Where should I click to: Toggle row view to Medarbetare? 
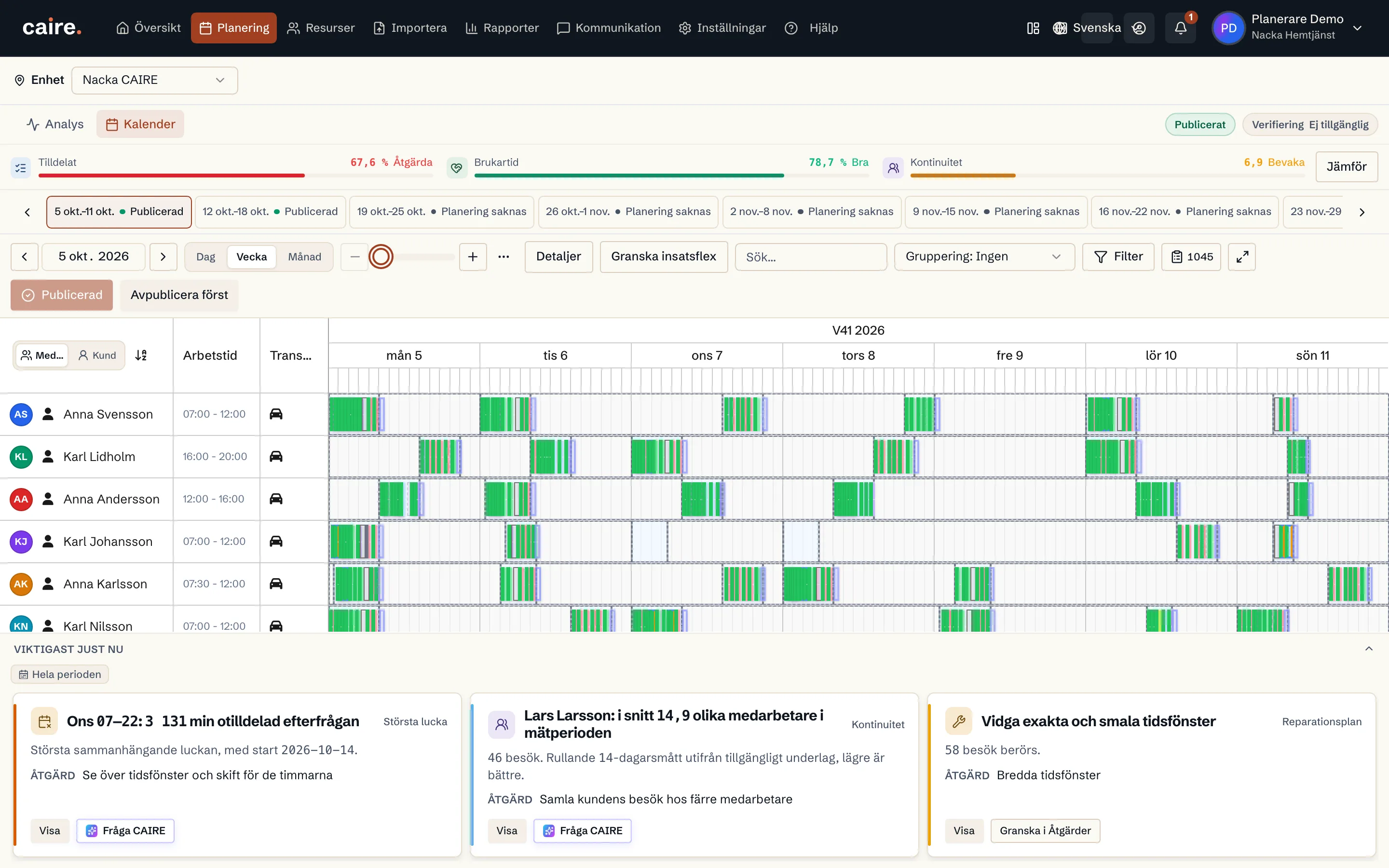(42, 355)
